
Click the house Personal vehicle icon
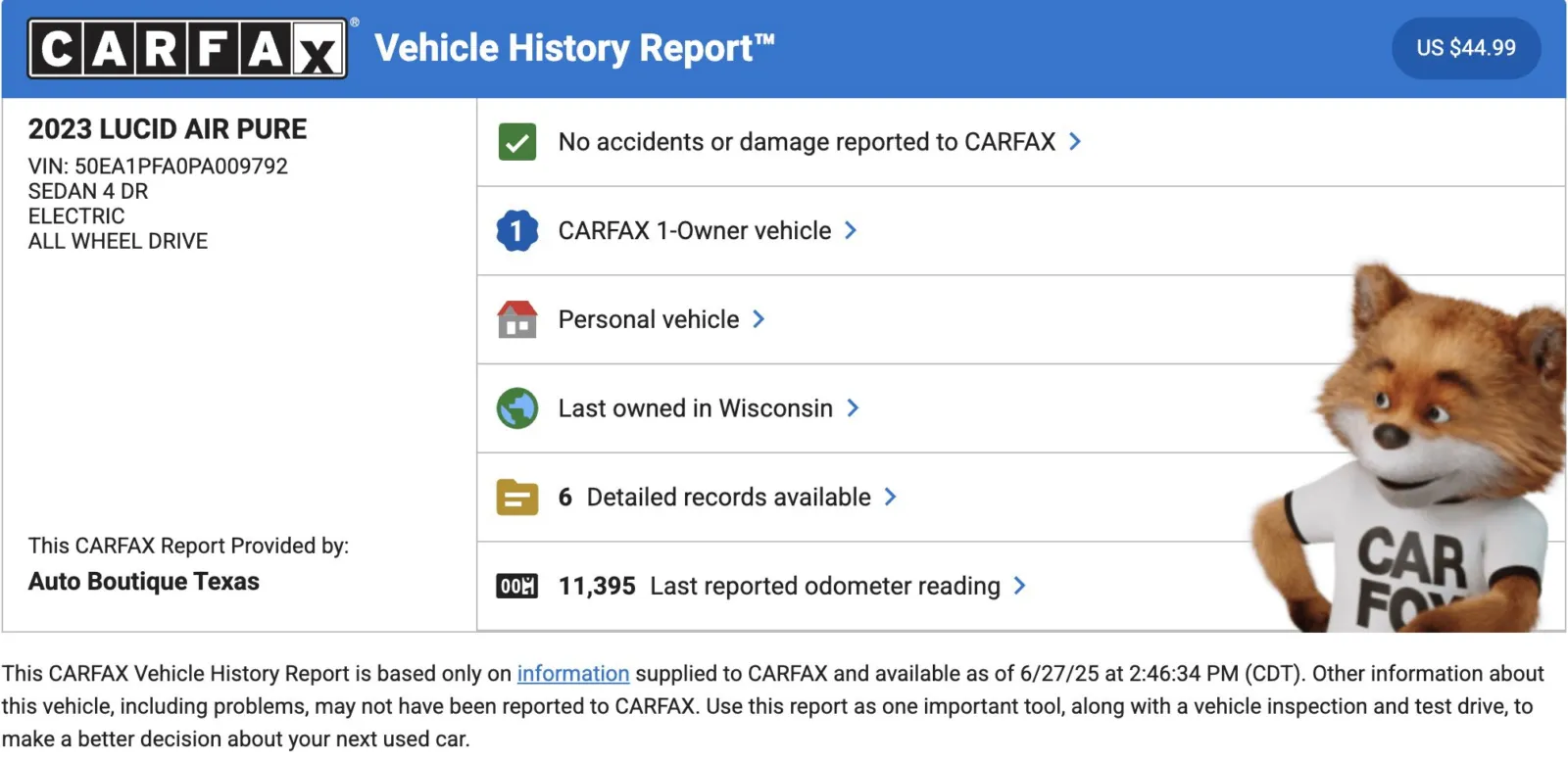pos(517,320)
